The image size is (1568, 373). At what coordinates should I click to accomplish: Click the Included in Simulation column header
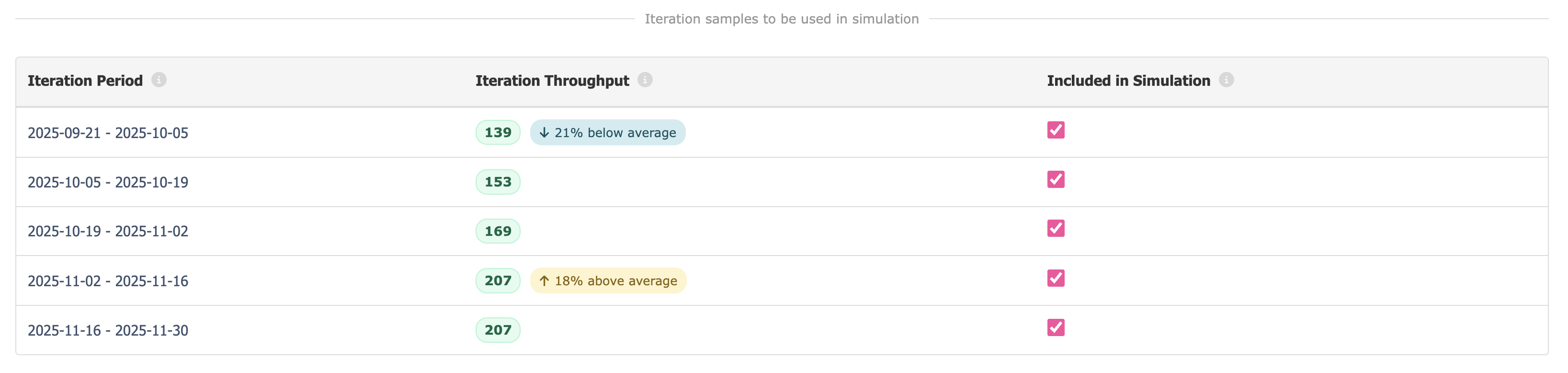1128,81
